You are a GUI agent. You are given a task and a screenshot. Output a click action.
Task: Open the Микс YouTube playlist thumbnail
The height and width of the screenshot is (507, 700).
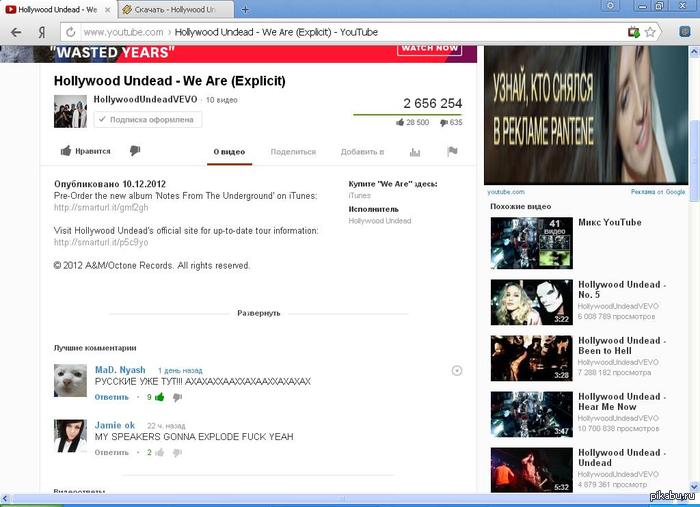(x=531, y=243)
